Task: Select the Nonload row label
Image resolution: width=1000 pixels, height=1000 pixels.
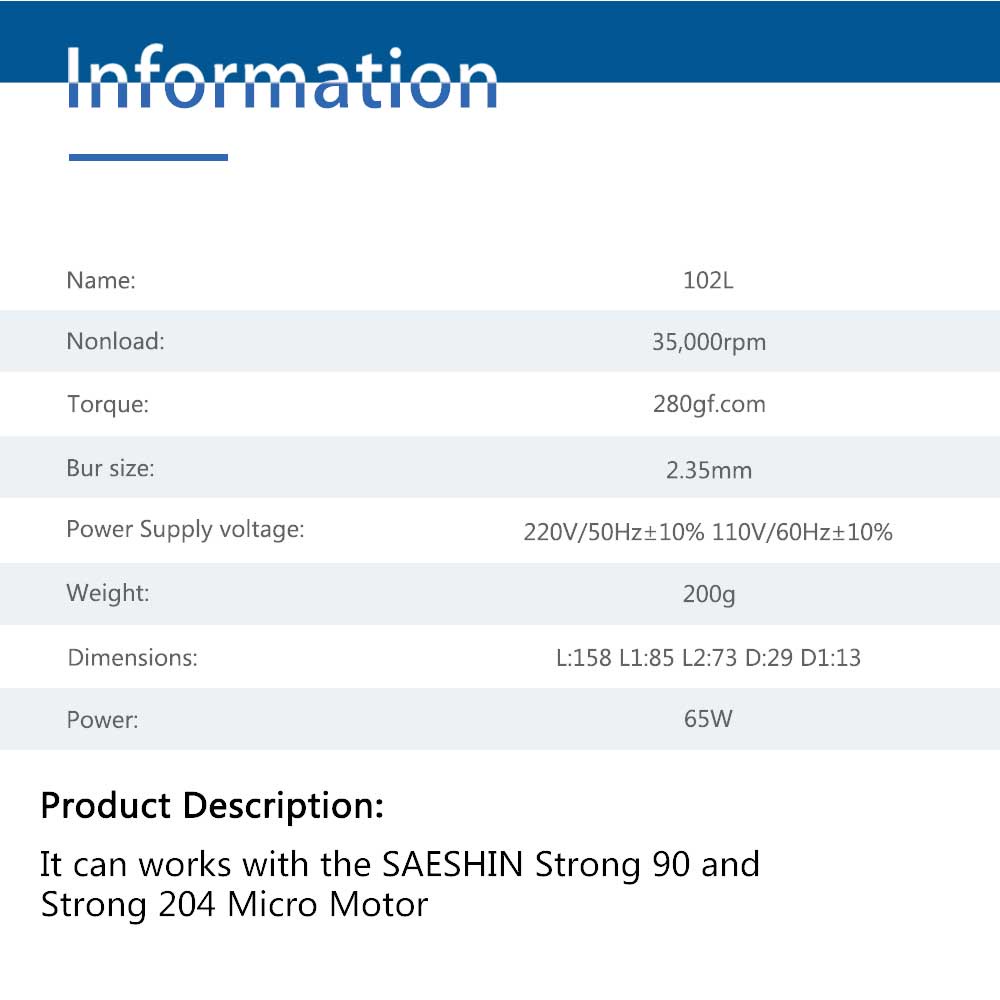Action: pos(115,342)
